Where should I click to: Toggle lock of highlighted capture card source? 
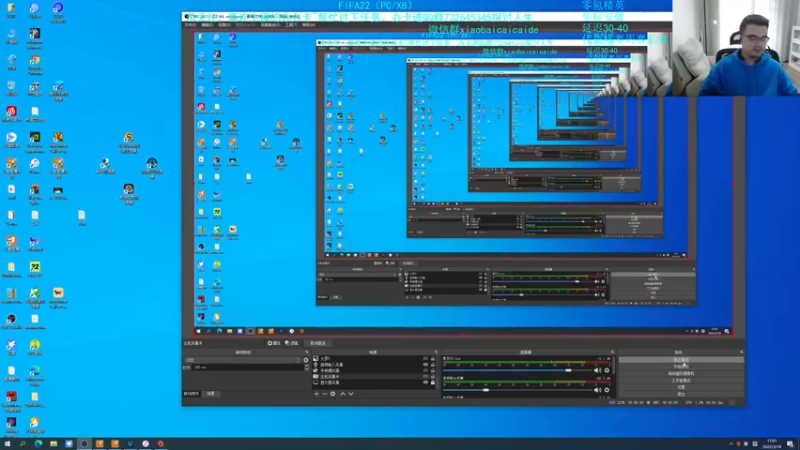[x=433, y=377]
